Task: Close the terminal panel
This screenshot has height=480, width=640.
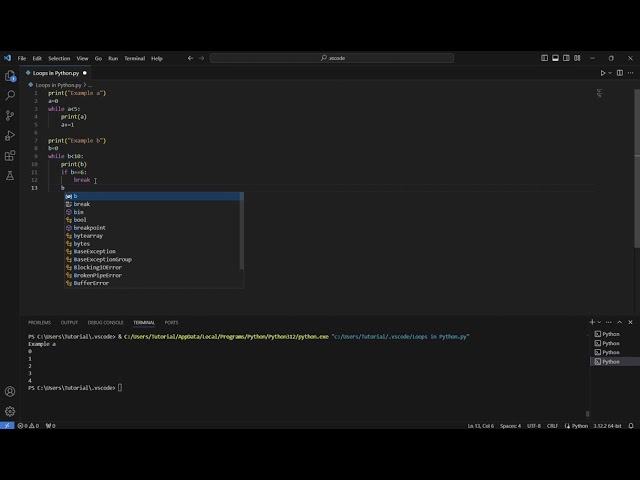Action: click(x=631, y=322)
